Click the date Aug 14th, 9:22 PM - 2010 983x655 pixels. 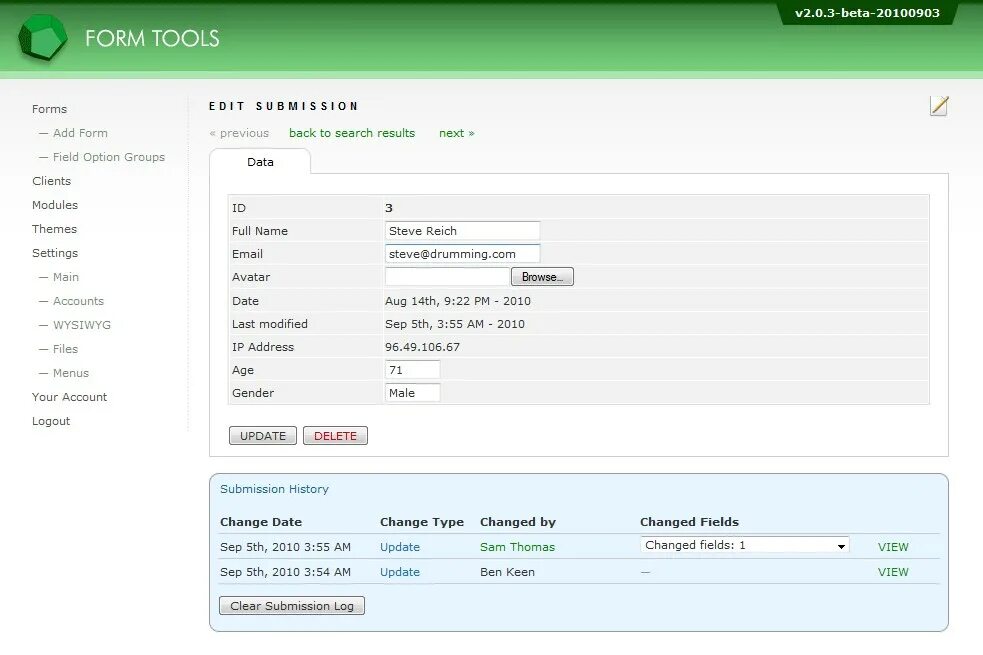[x=458, y=301]
